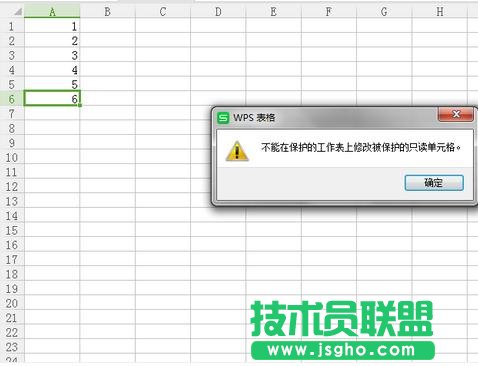Click cell A2 containing value 2

coord(52,41)
